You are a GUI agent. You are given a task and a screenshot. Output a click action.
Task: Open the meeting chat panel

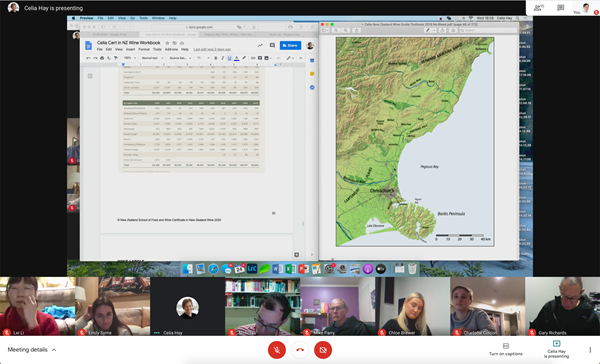pyautogui.click(x=561, y=7)
